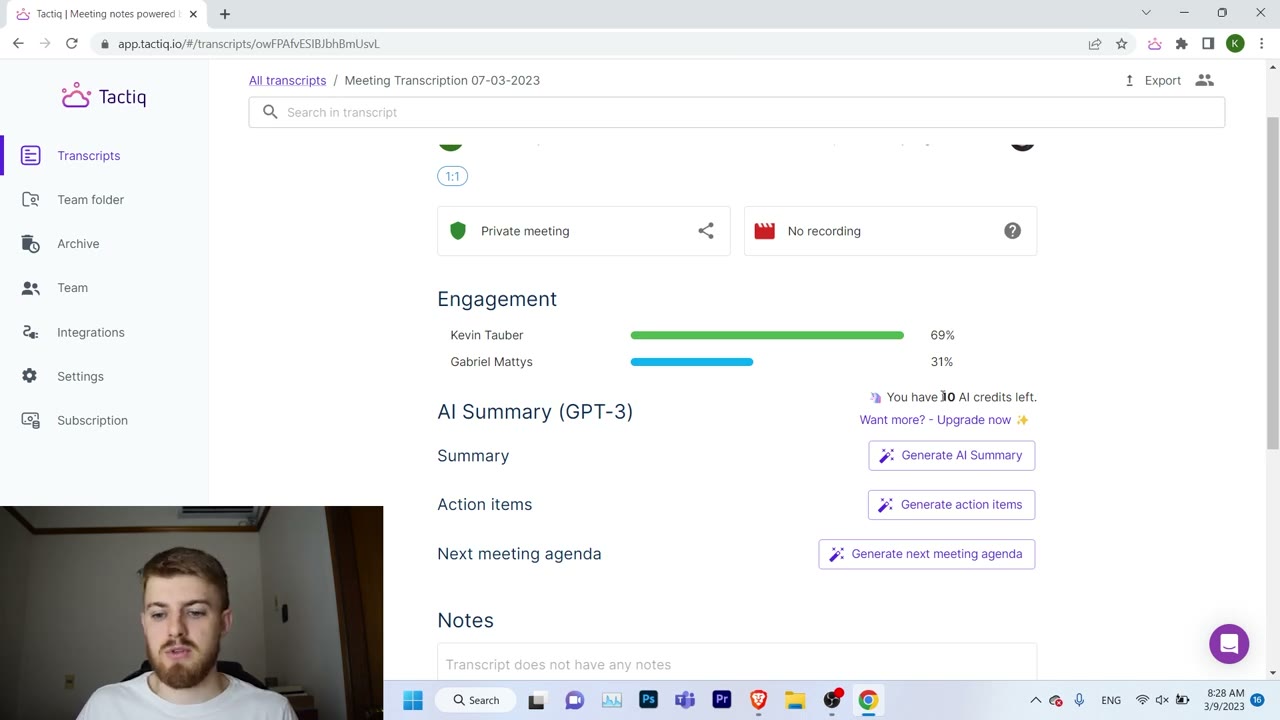Click Kevin Tauber's green engagement bar

767,335
